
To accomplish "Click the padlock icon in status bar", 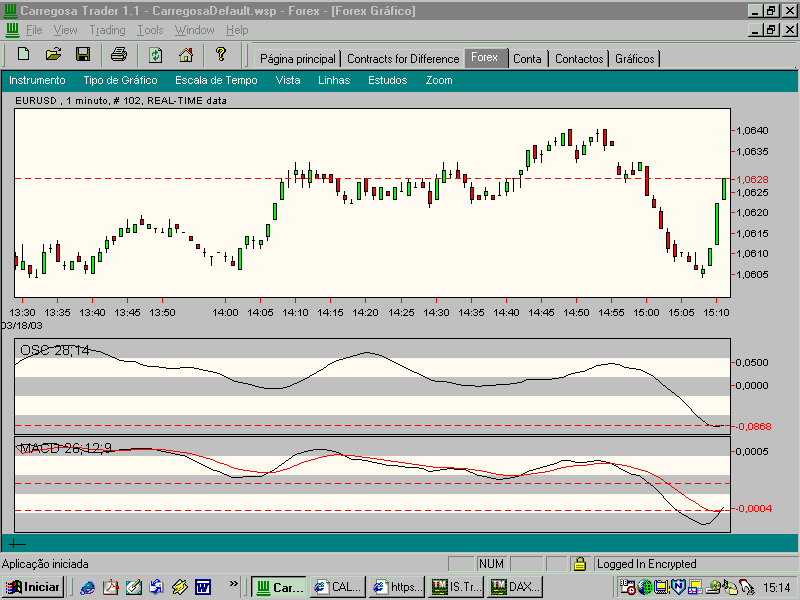I will point(580,564).
